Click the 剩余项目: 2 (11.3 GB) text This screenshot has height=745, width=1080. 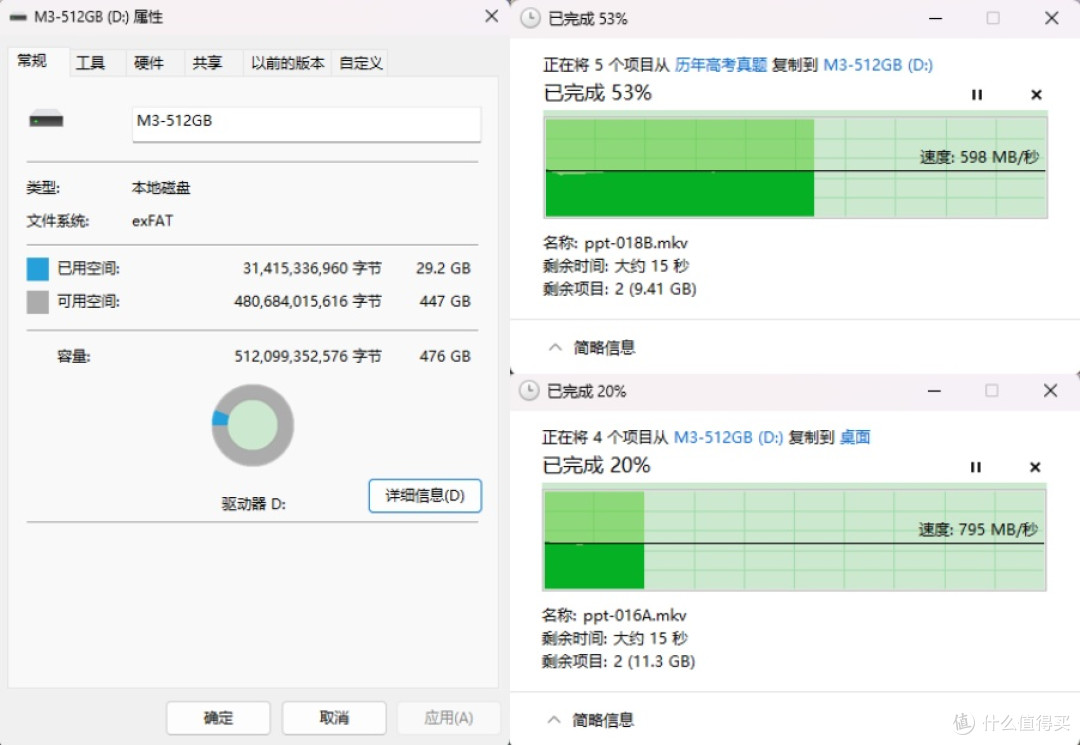pyautogui.click(x=619, y=661)
